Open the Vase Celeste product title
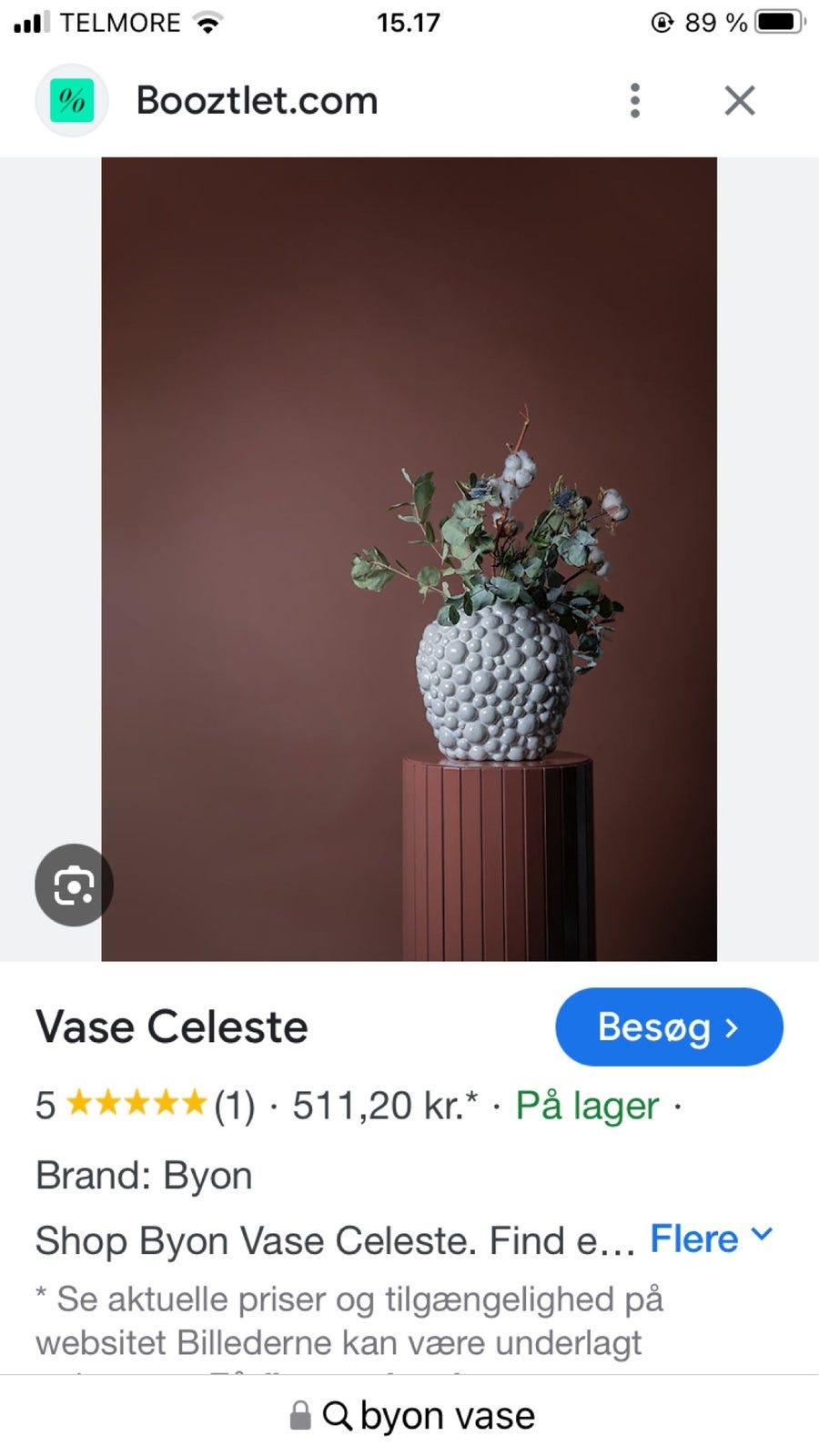The image size is (819, 1456). click(172, 1026)
